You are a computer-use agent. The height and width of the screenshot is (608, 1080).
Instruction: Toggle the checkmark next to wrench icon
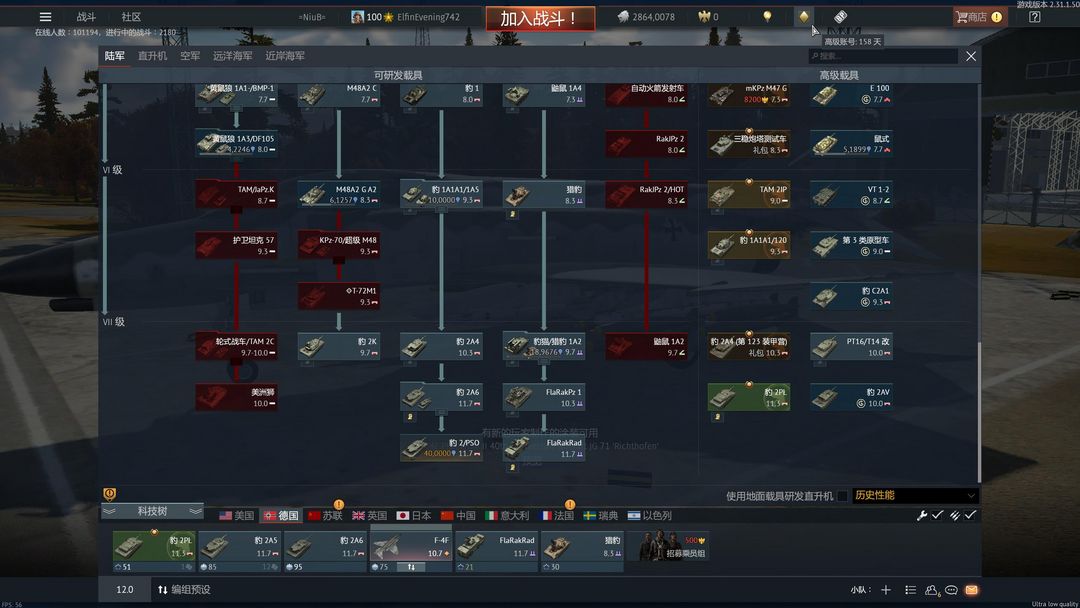pyautogui.click(x=937, y=515)
